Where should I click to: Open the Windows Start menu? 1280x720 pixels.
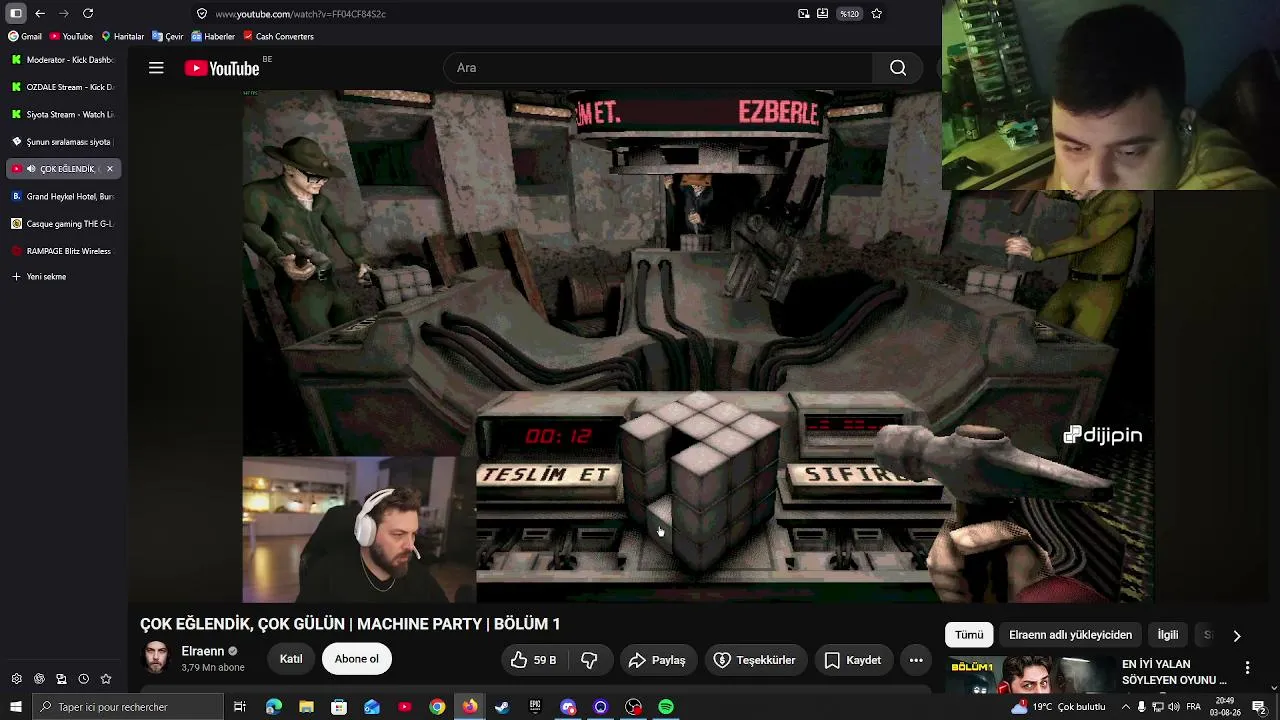click(x=15, y=707)
